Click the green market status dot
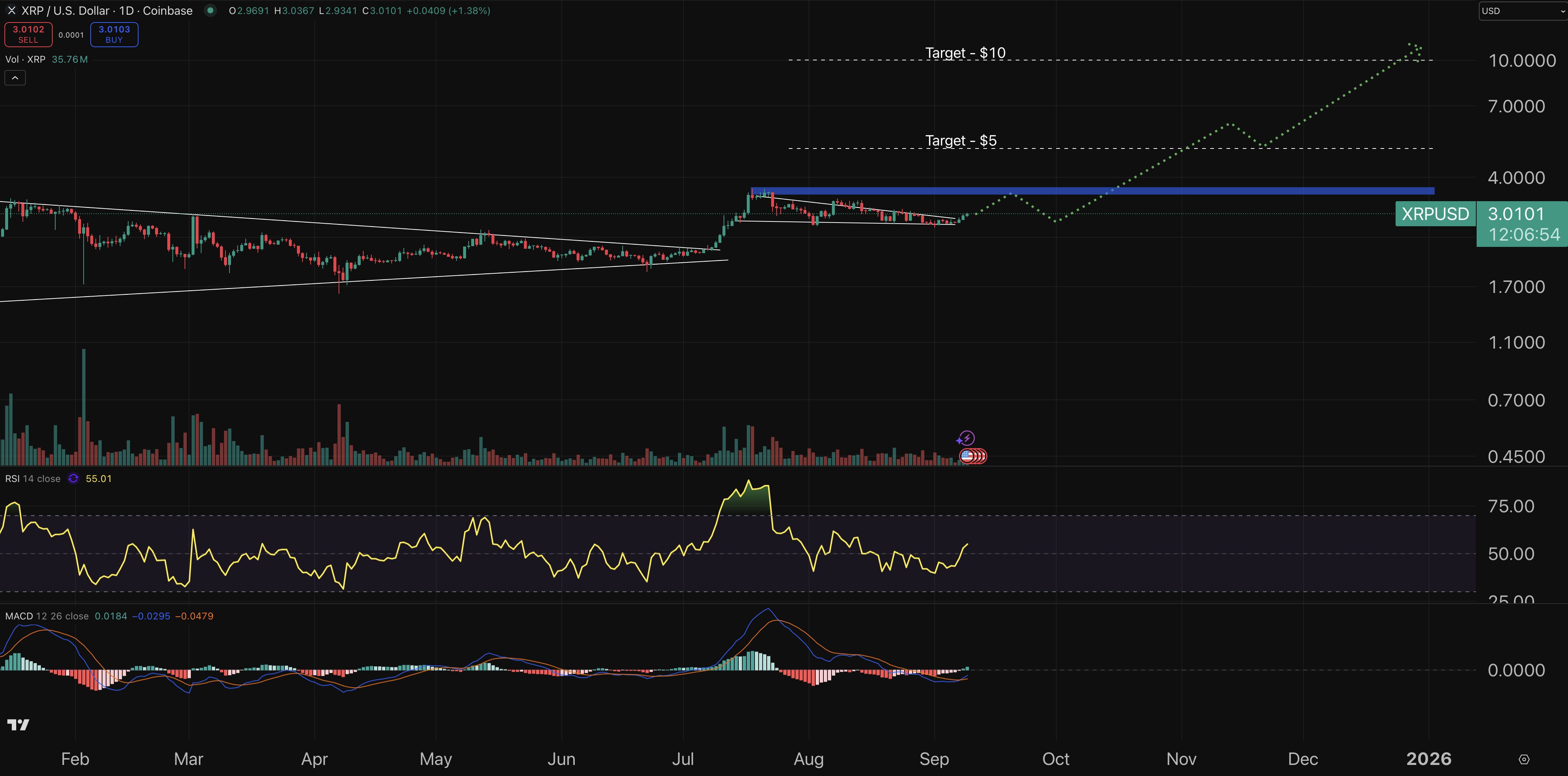 [x=210, y=10]
